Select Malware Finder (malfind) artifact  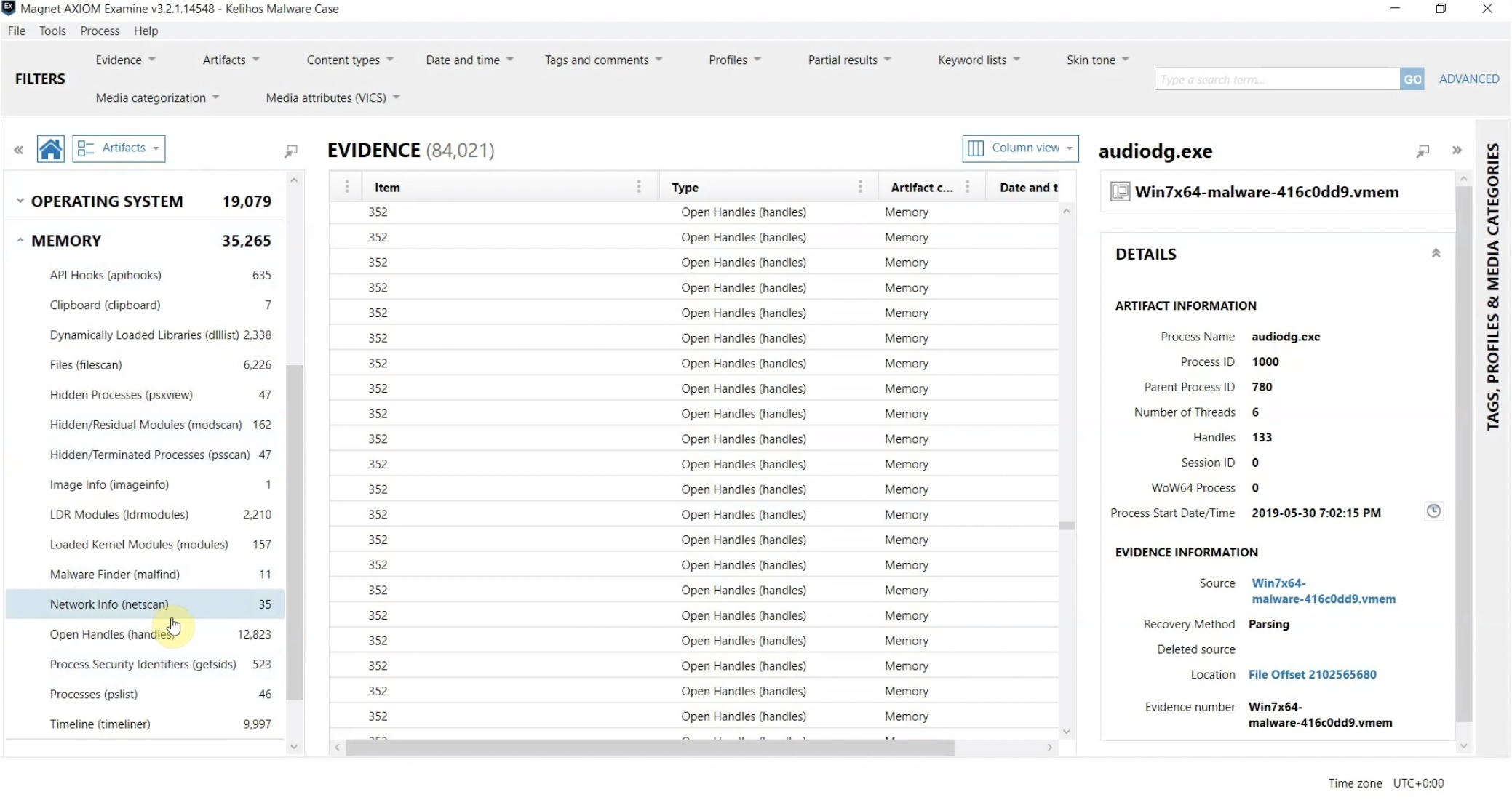point(145,574)
